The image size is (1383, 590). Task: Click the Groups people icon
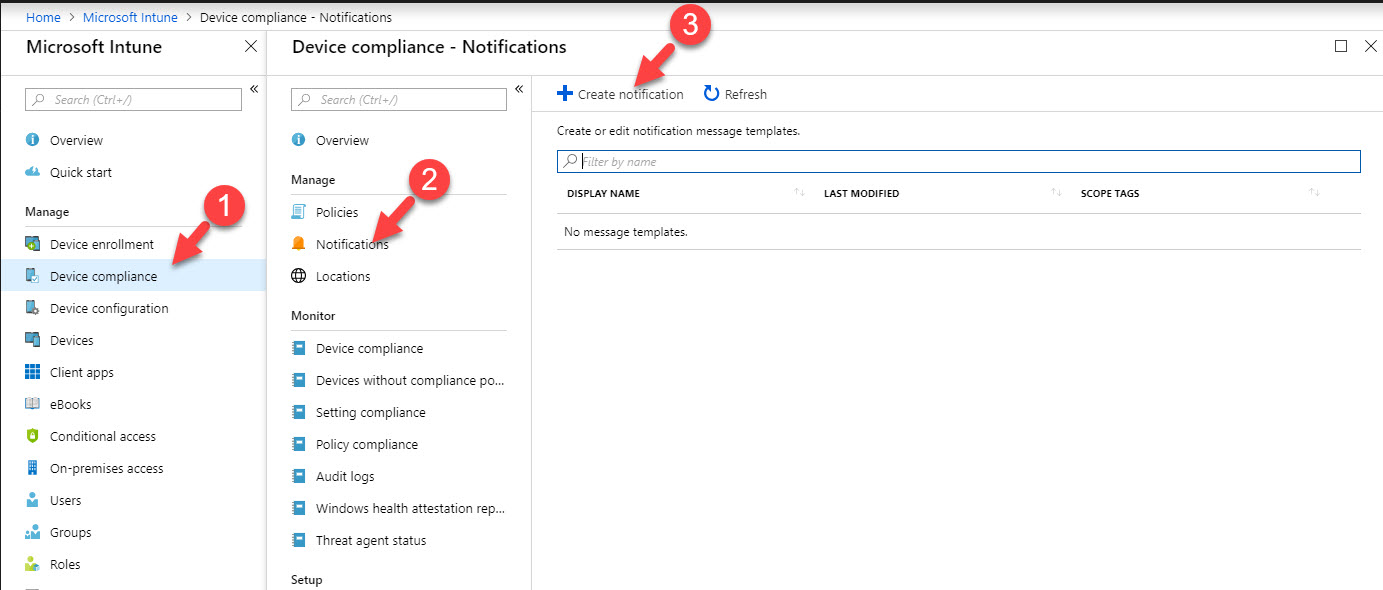(x=32, y=532)
